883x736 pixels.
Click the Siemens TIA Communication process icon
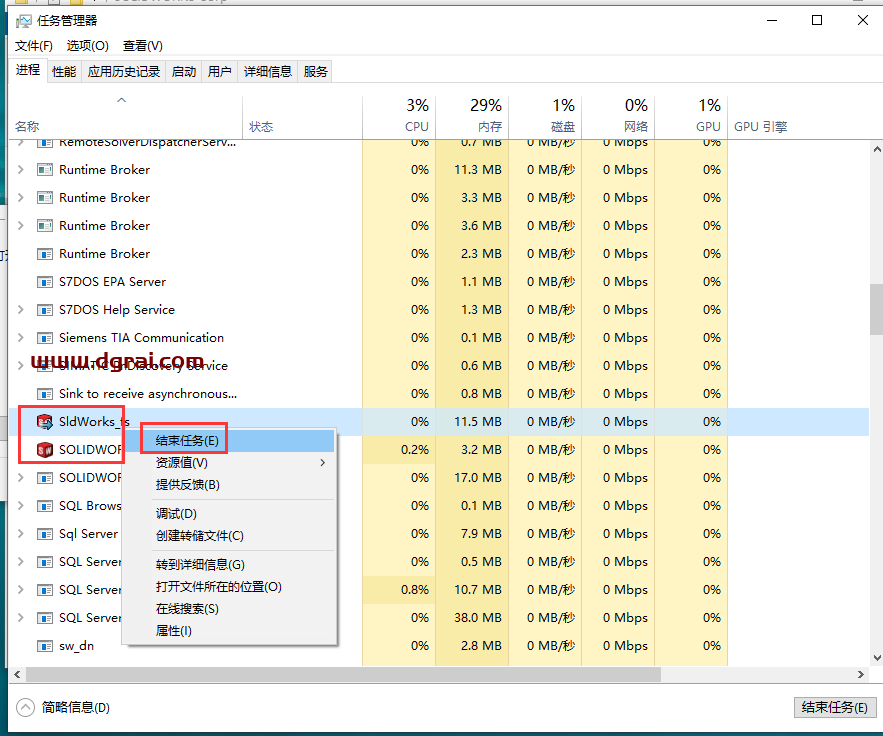tap(44, 338)
